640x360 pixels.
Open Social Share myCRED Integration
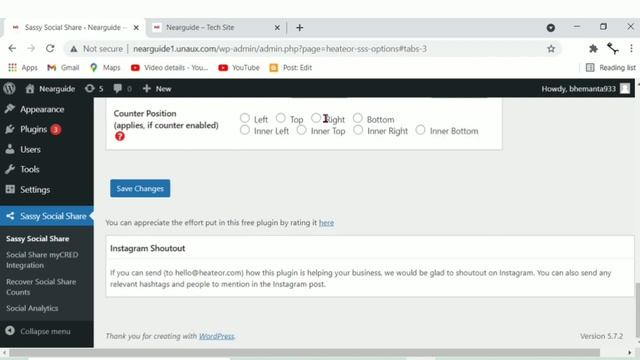42,260
